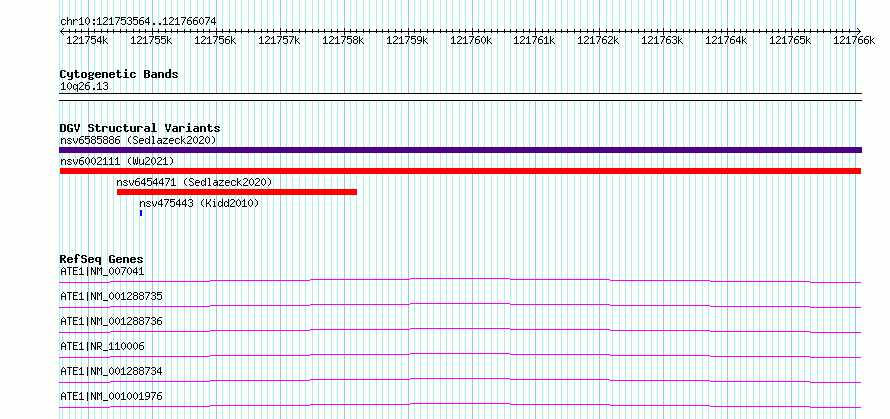
Task: Open transcript ATE1|NM_001288734 label
Action: (x=111, y=371)
